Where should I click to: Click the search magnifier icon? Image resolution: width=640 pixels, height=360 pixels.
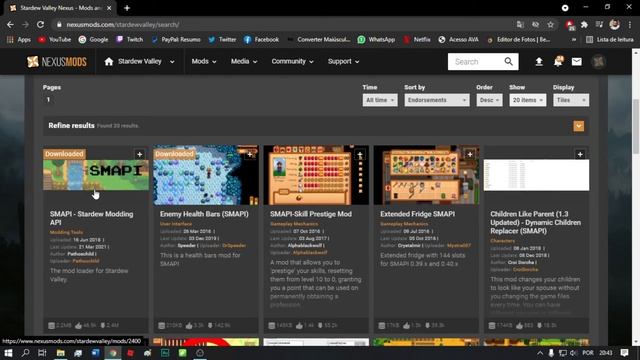point(508,62)
